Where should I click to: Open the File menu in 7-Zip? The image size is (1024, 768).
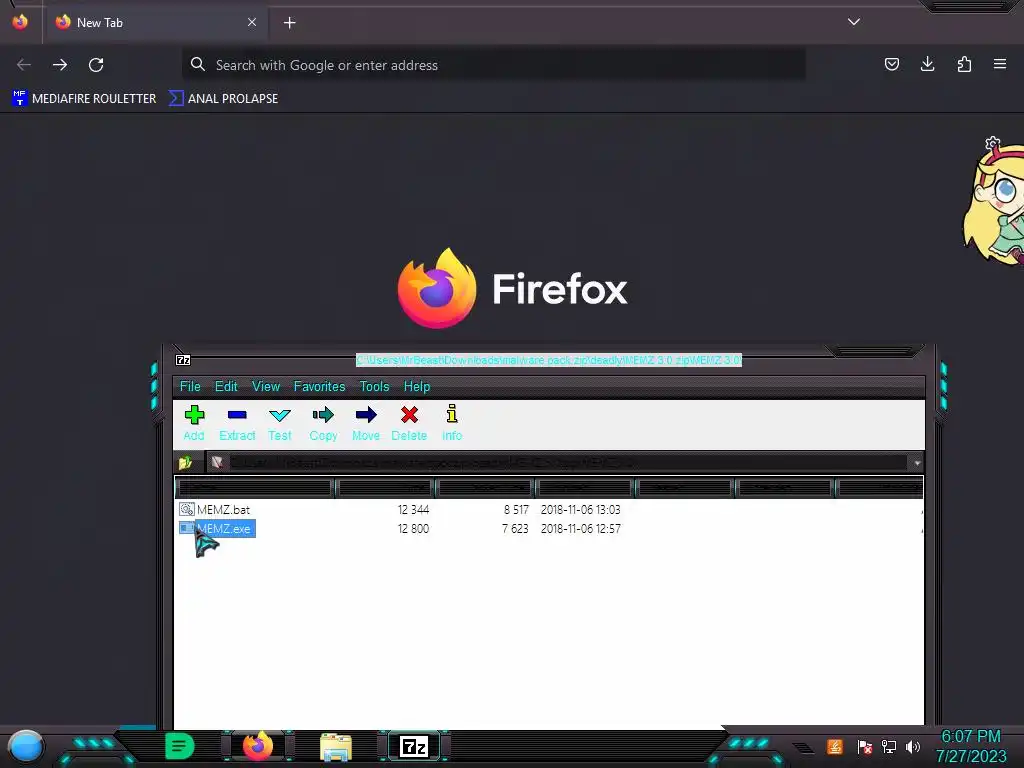click(190, 387)
